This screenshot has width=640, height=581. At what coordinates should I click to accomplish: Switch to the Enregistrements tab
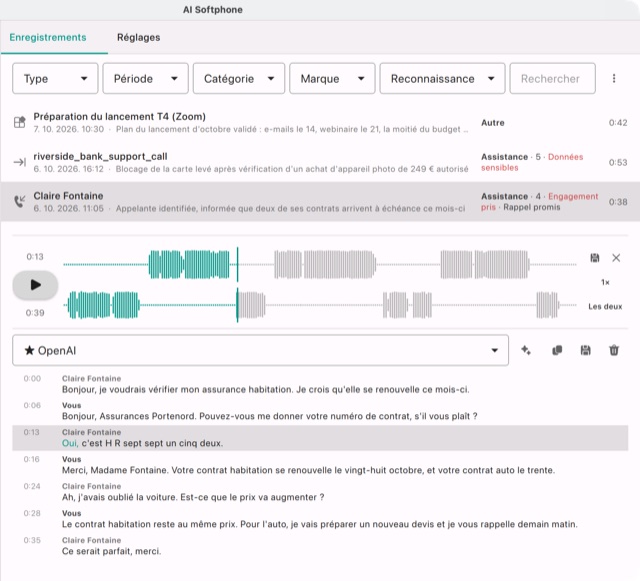click(48, 38)
